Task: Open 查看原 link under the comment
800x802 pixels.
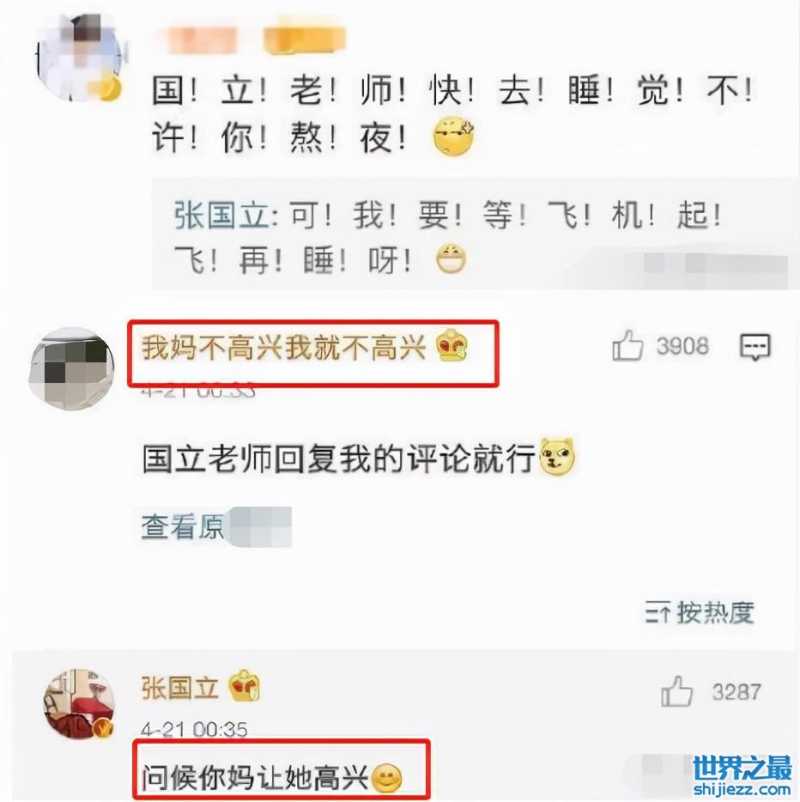Action: (183, 526)
